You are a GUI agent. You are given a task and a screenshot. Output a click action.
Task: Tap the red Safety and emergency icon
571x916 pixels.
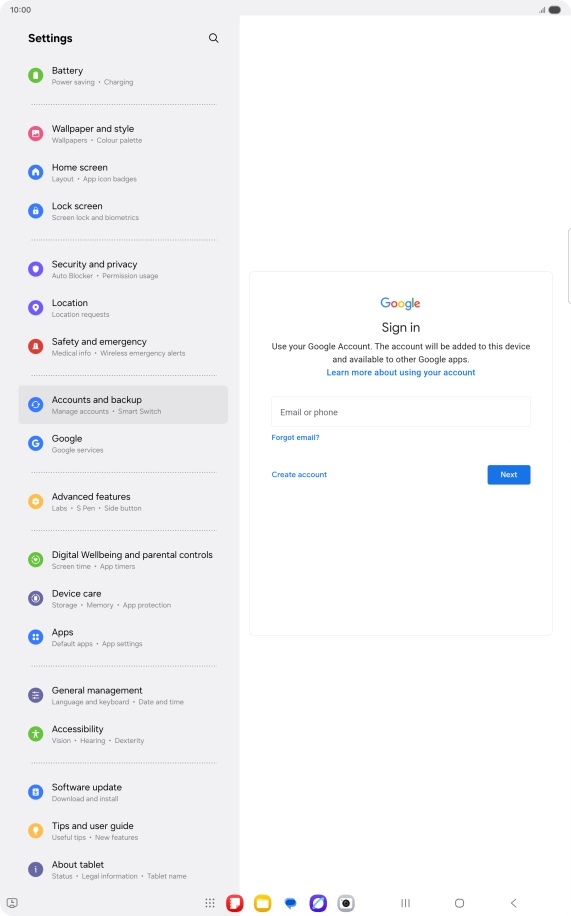pyautogui.click(x=36, y=346)
